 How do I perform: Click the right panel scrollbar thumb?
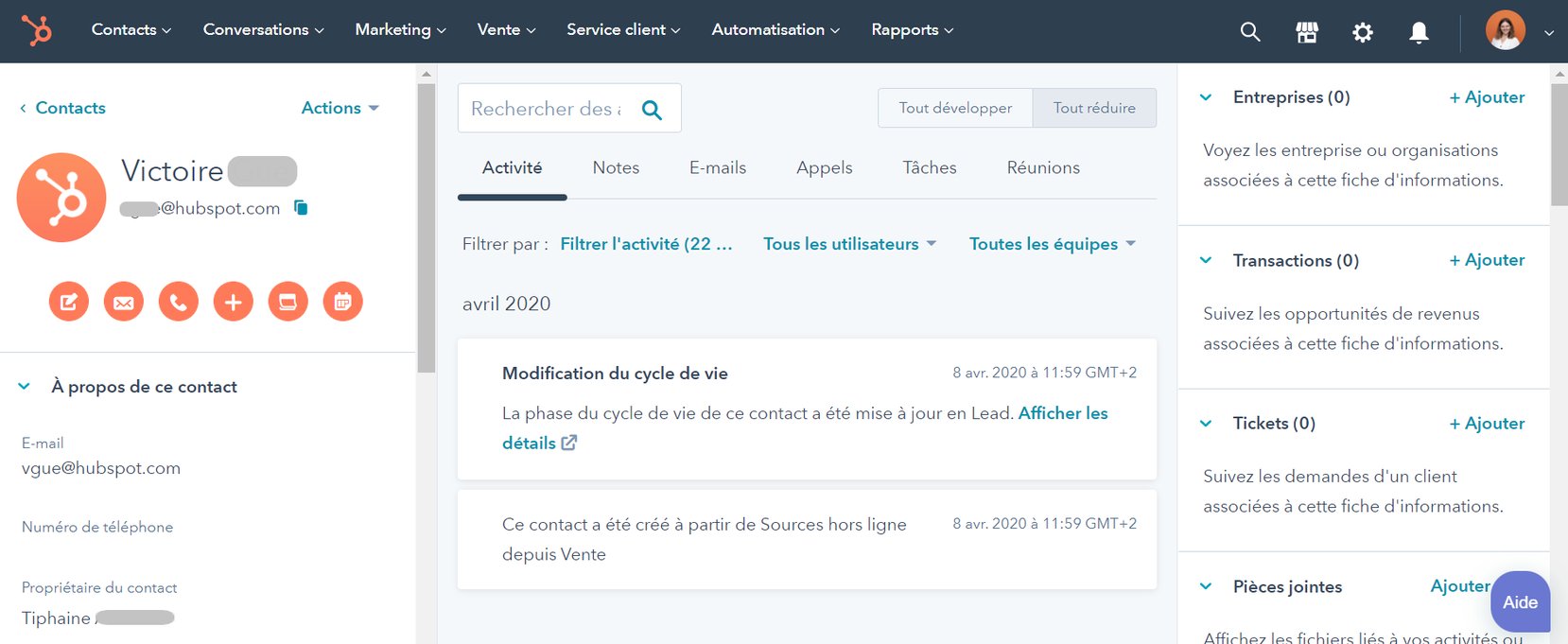(x=1559, y=144)
